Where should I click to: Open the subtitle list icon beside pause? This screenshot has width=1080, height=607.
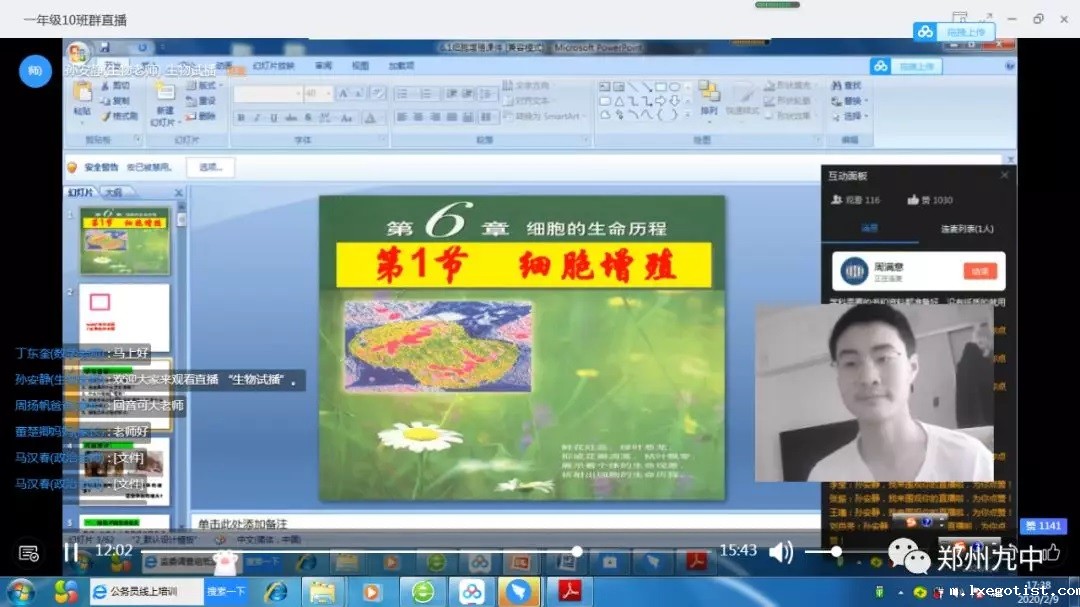coord(29,553)
